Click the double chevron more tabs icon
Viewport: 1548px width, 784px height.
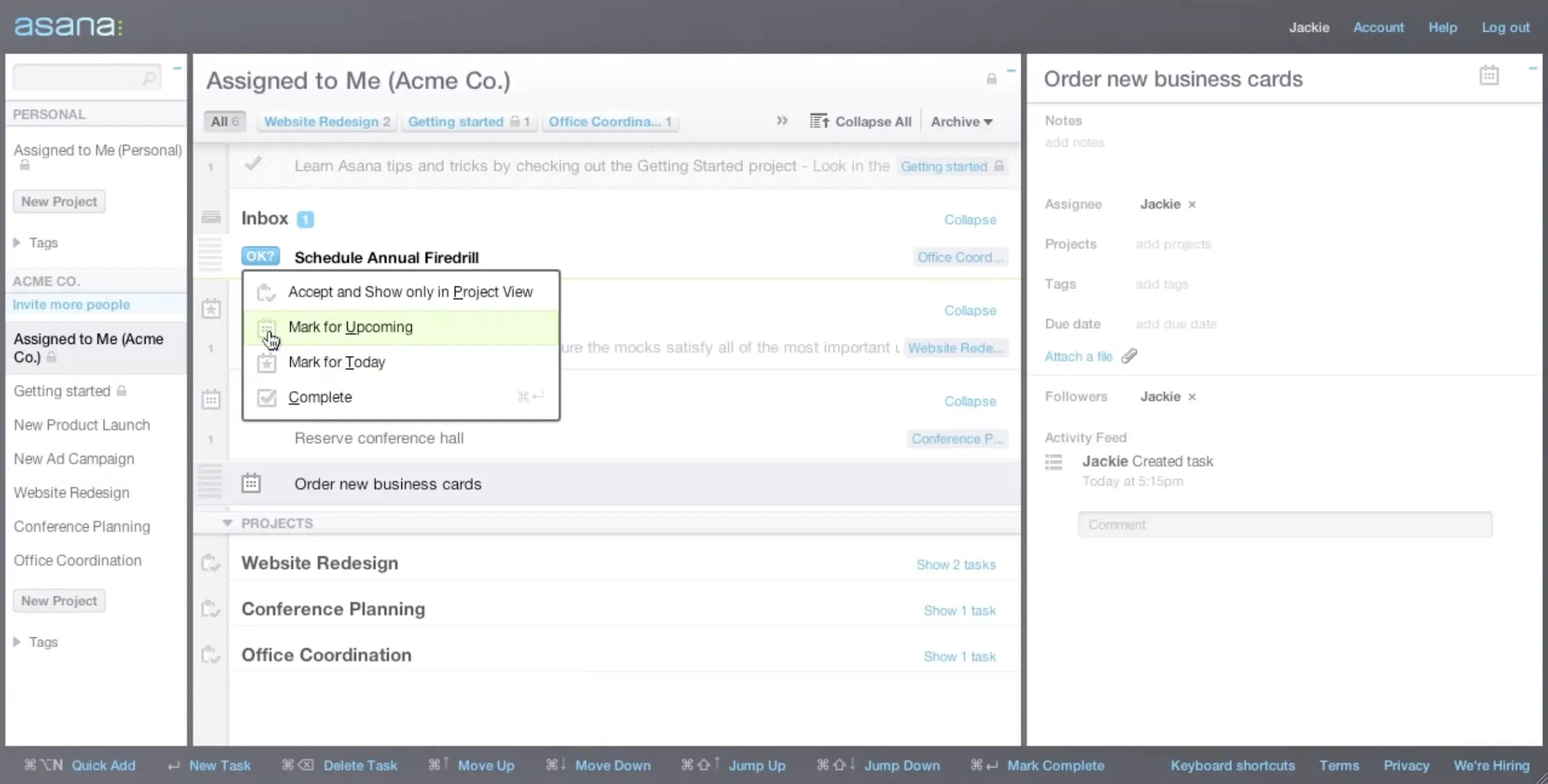[x=782, y=121]
